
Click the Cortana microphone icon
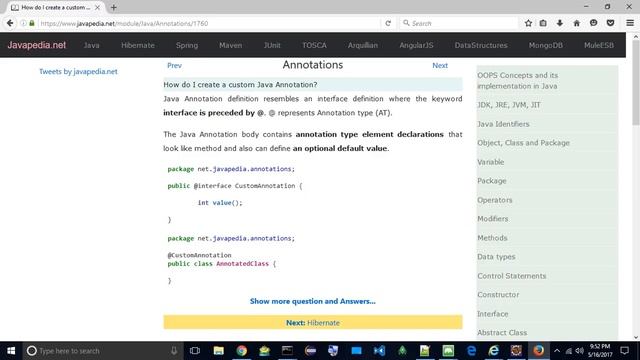click(x=174, y=351)
